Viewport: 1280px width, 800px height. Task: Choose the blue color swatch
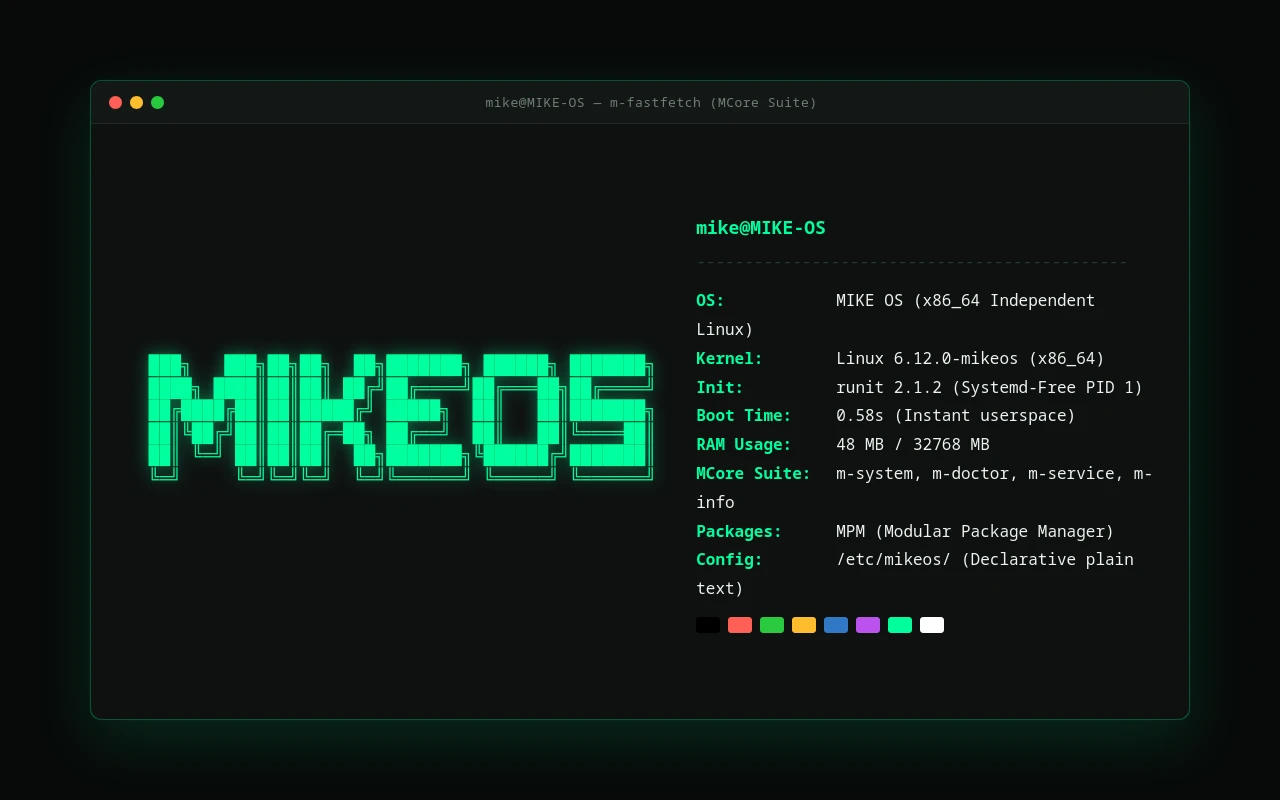tap(836, 625)
